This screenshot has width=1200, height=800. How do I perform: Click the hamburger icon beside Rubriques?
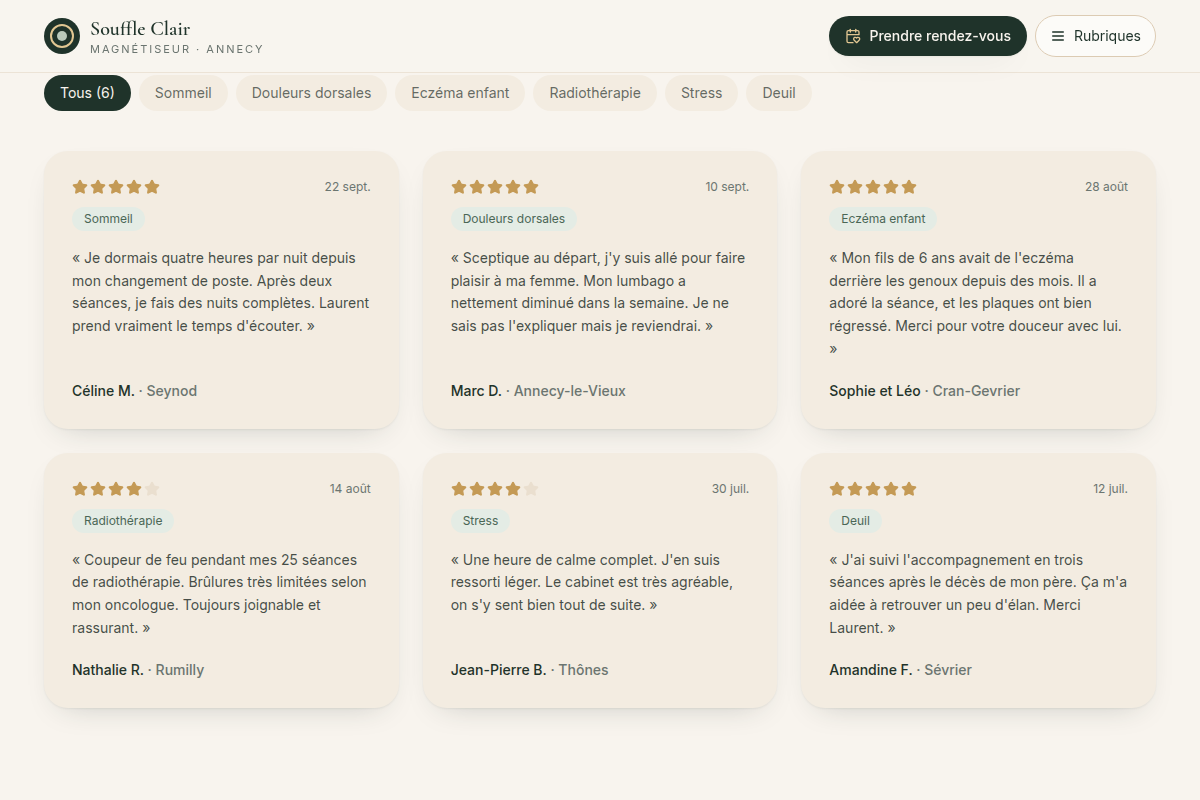(x=1058, y=36)
